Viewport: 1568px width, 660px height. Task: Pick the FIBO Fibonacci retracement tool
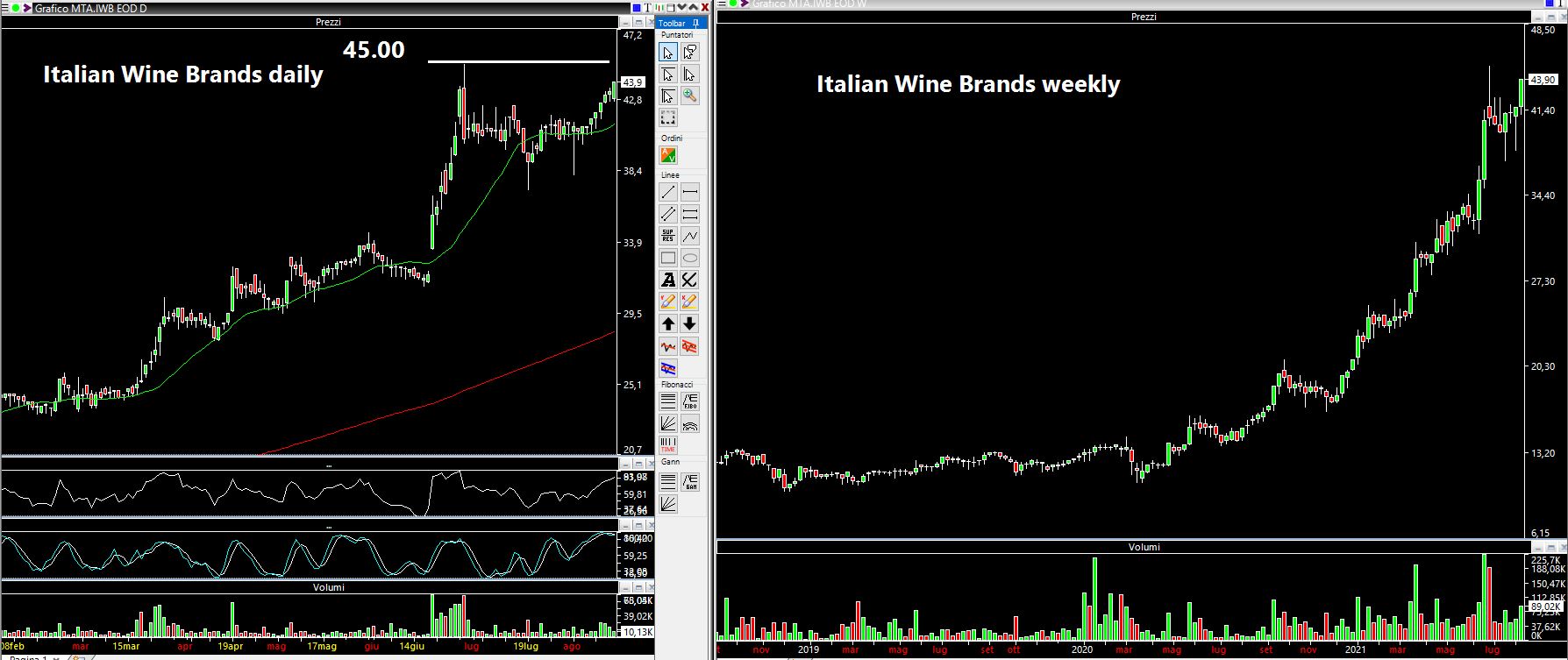click(690, 401)
